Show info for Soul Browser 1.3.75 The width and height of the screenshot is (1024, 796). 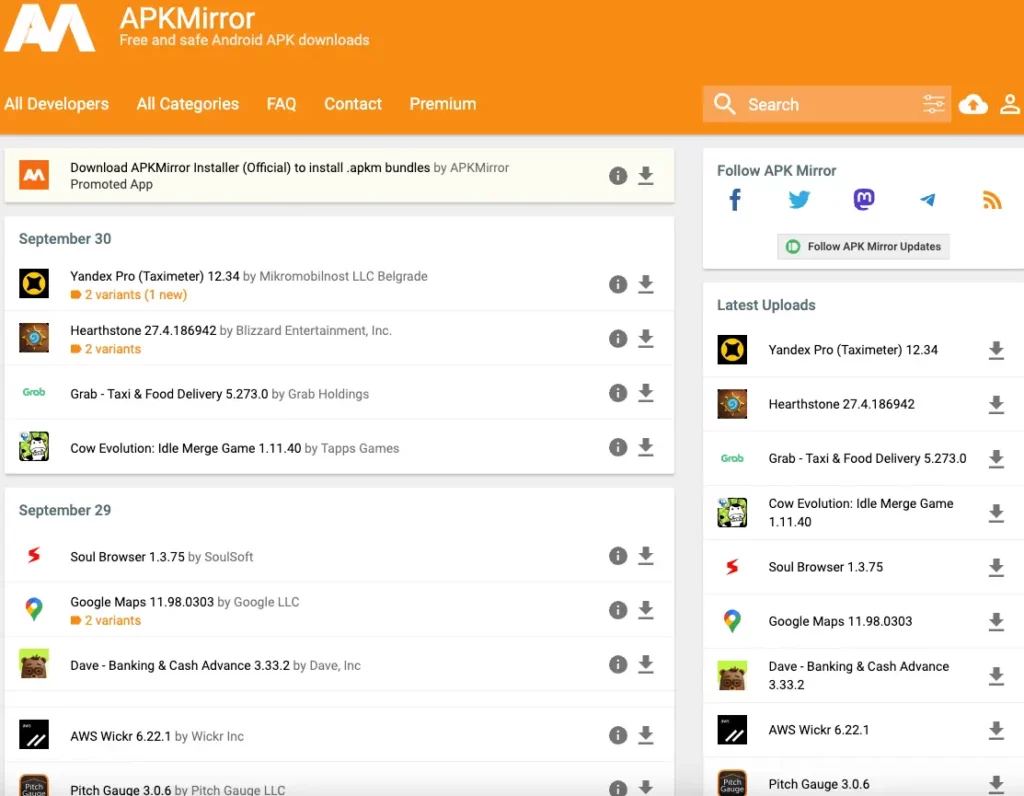pyautogui.click(x=618, y=556)
